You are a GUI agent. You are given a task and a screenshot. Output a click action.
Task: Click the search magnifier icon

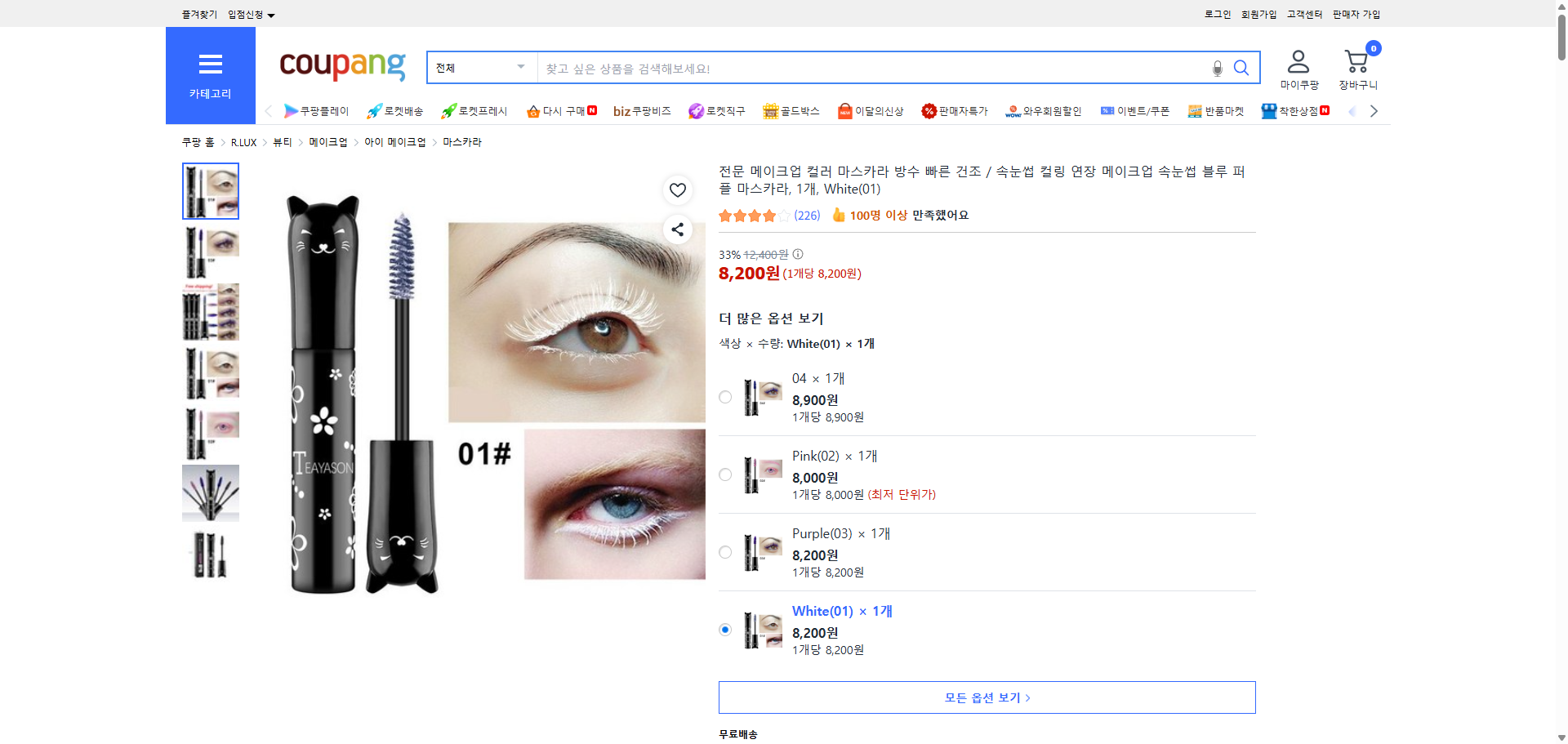(1241, 68)
